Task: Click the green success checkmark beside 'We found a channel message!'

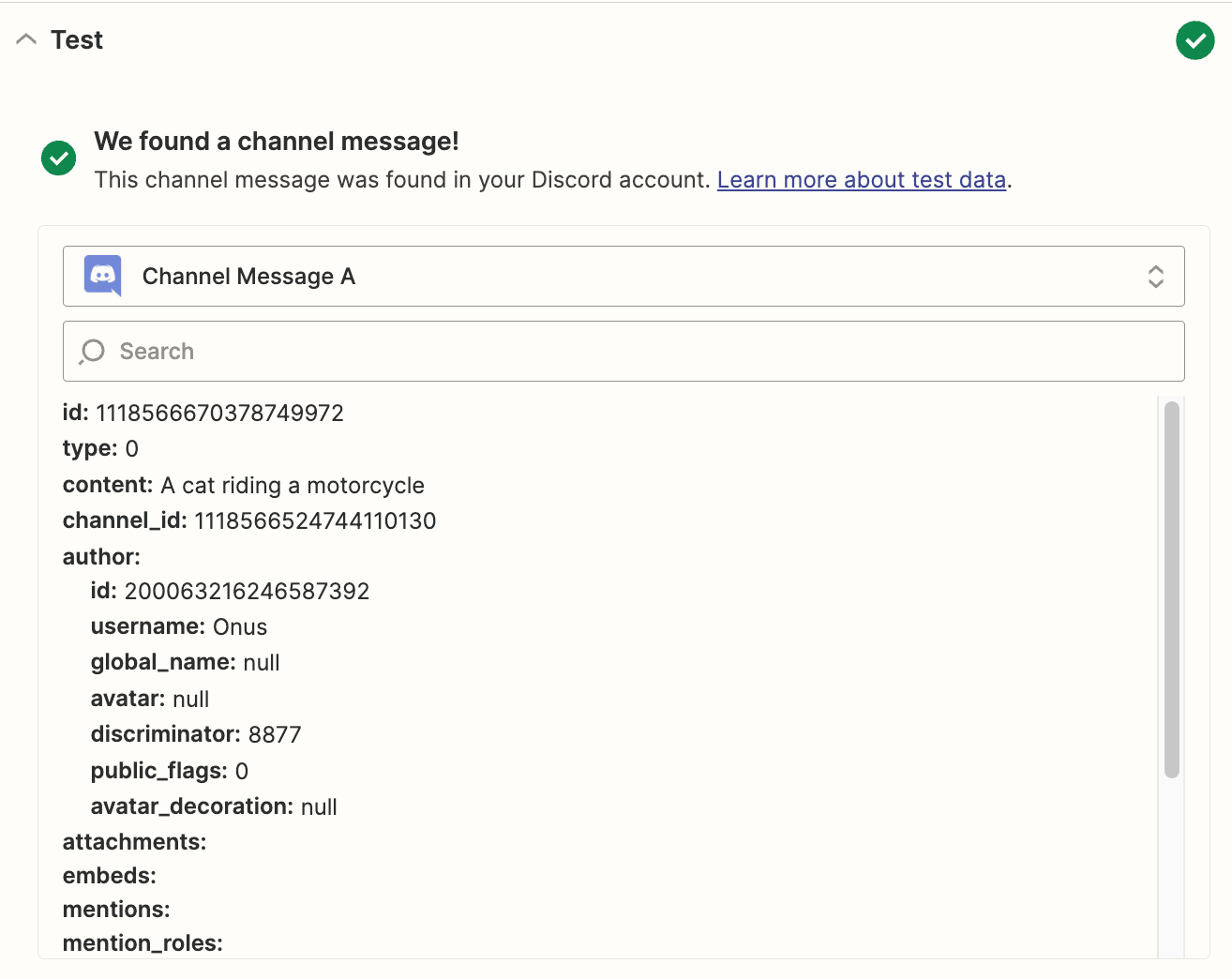Action: [58, 158]
